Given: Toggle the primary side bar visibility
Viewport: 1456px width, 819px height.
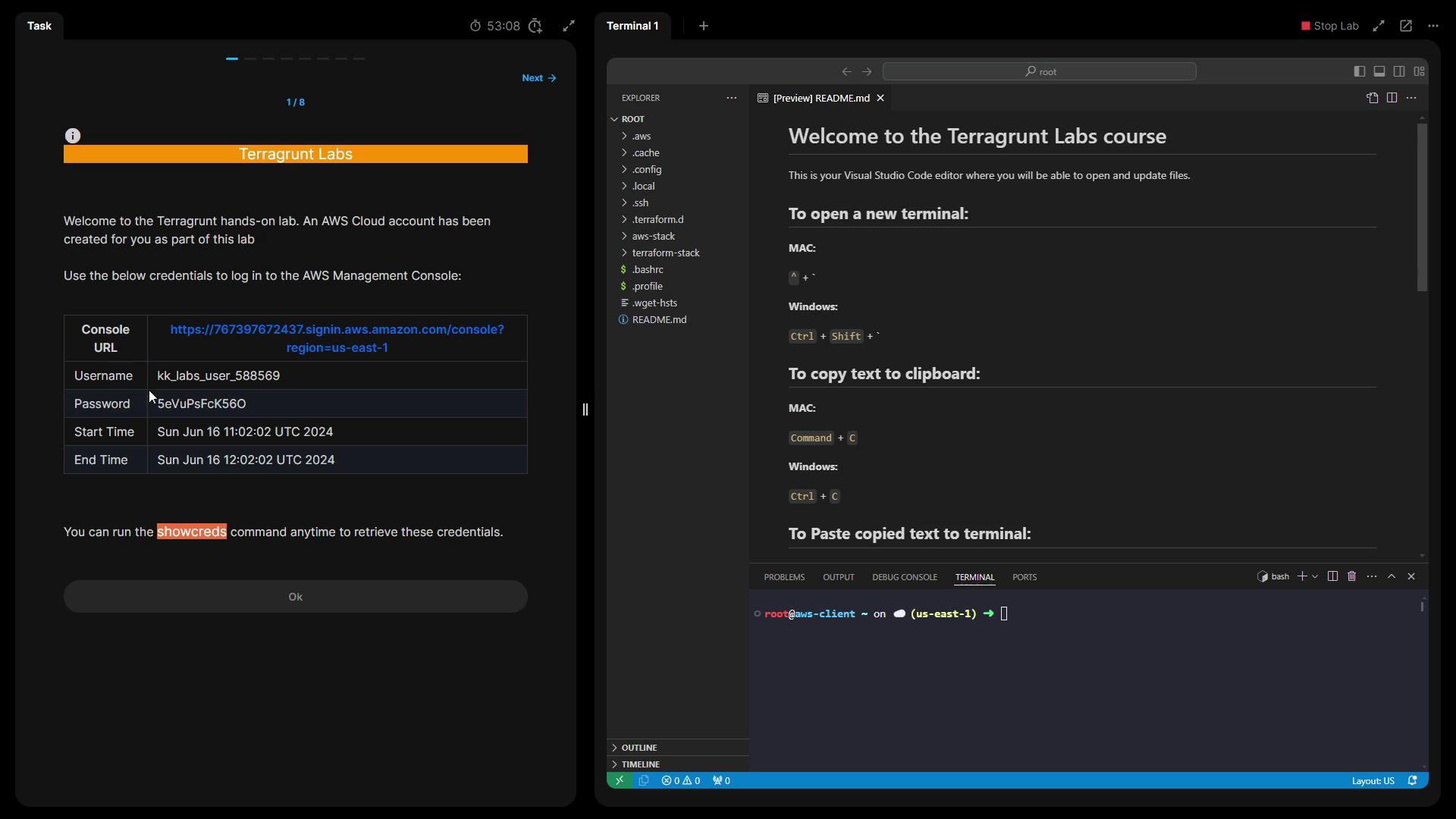Looking at the screenshot, I should tap(1360, 71).
